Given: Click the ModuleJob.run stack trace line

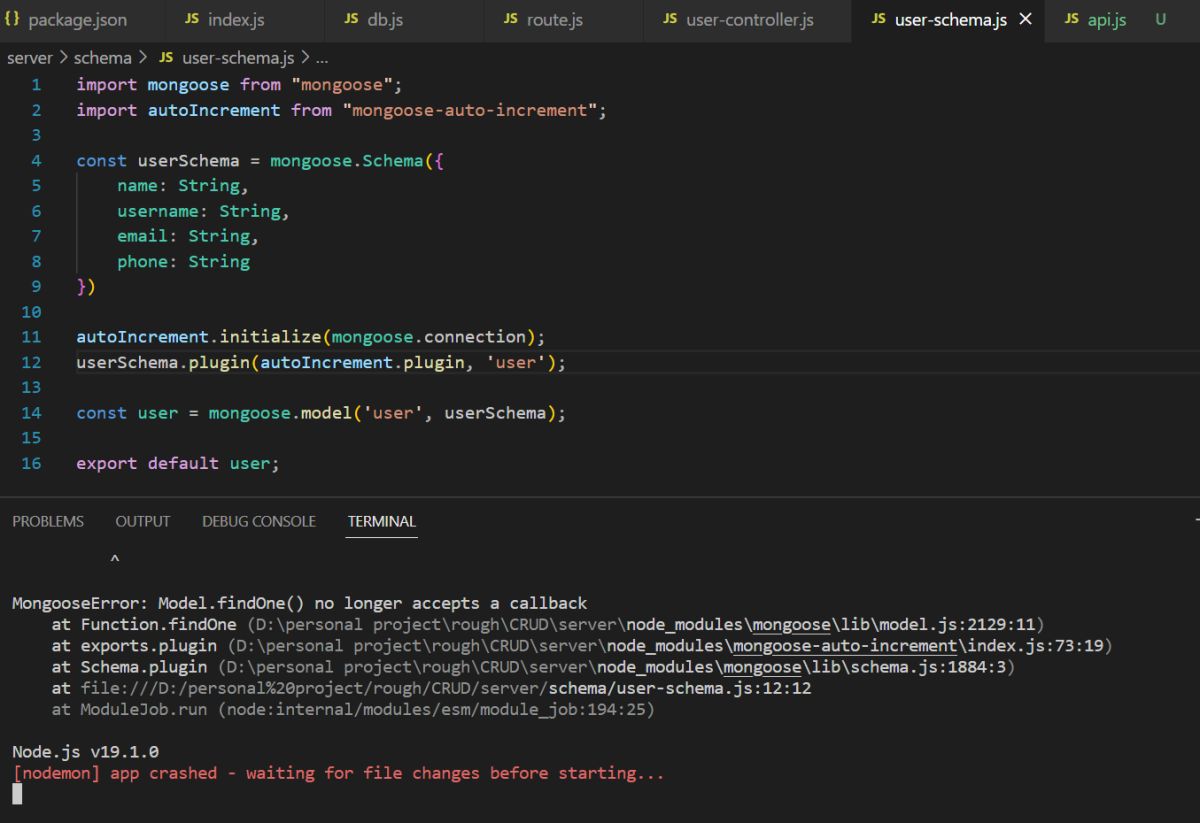Looking at the screenshot, I should click(353, 709).
